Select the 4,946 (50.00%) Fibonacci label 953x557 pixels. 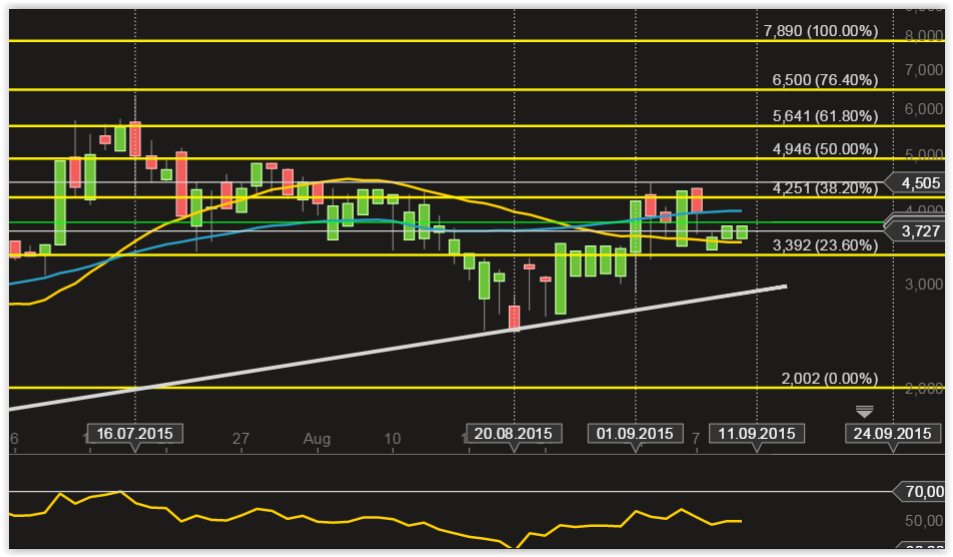pos(825,149)
